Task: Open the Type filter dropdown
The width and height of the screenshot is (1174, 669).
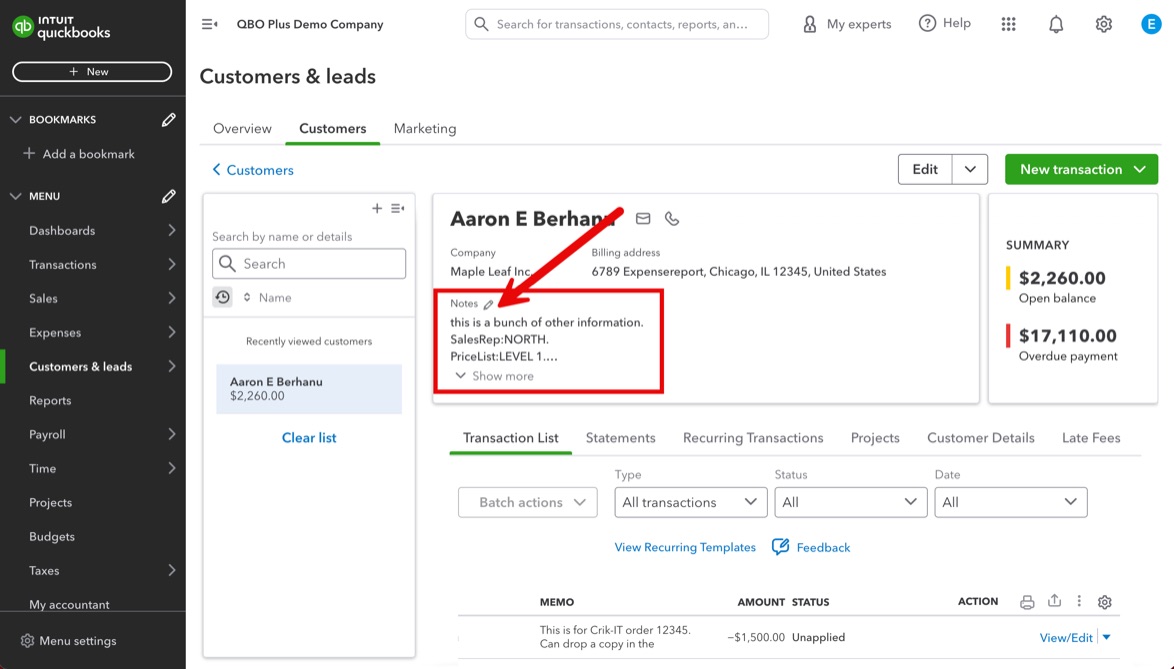Action: 690,502
